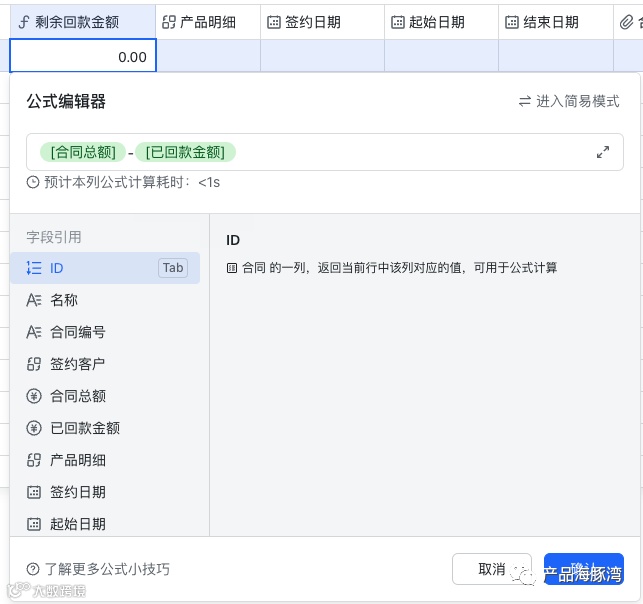Click the currency icon beside 已回款金额
643x604 pixels.
[34, 428]
